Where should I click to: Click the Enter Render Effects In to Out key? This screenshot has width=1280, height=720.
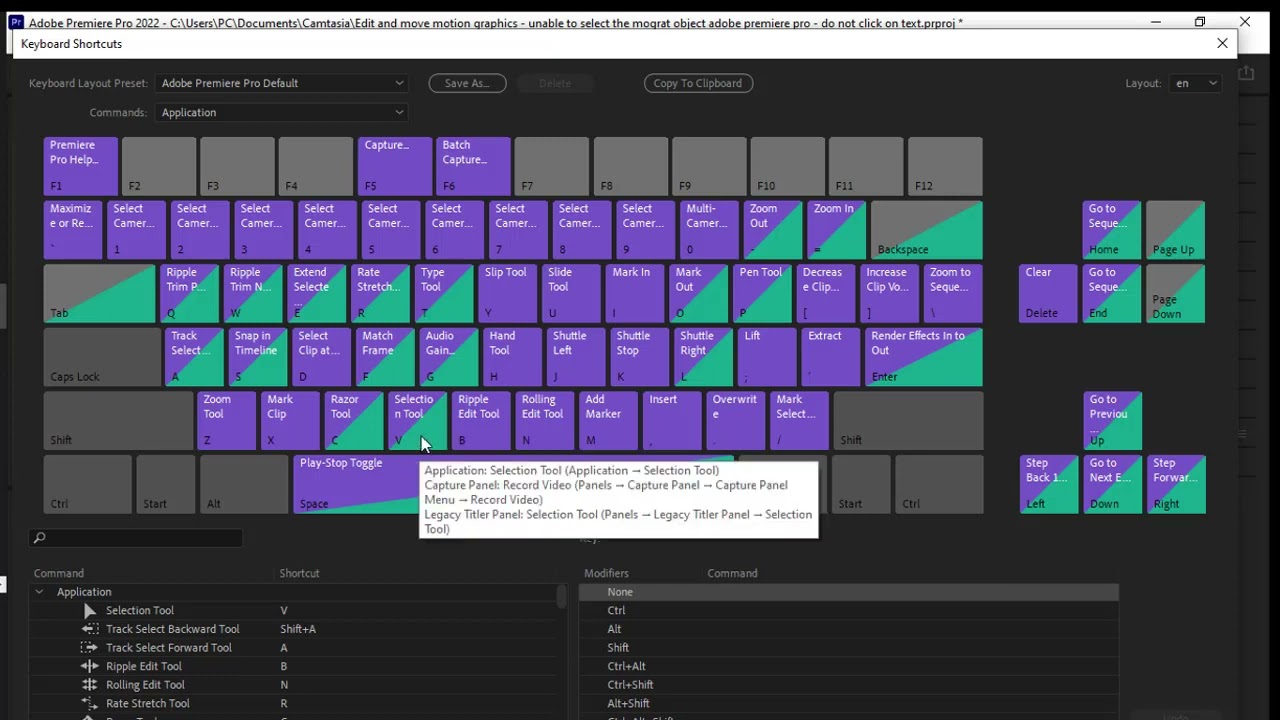click(x=924, y=358)
